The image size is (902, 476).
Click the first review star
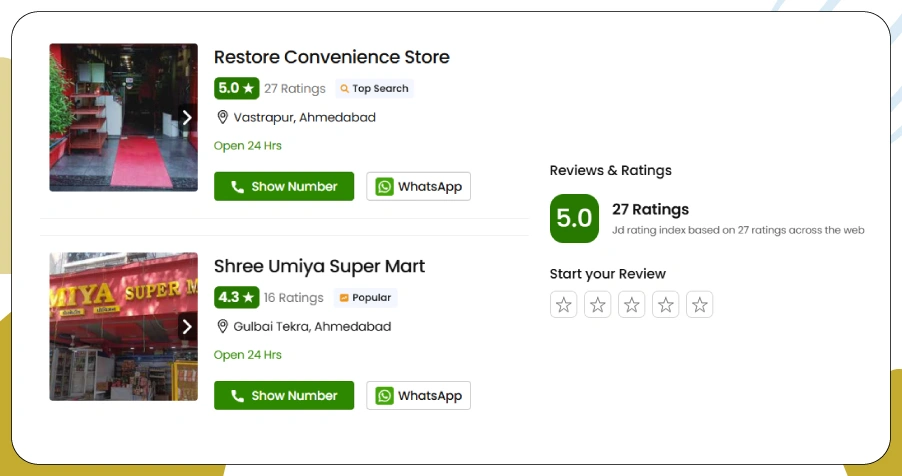tap(564, 305)
